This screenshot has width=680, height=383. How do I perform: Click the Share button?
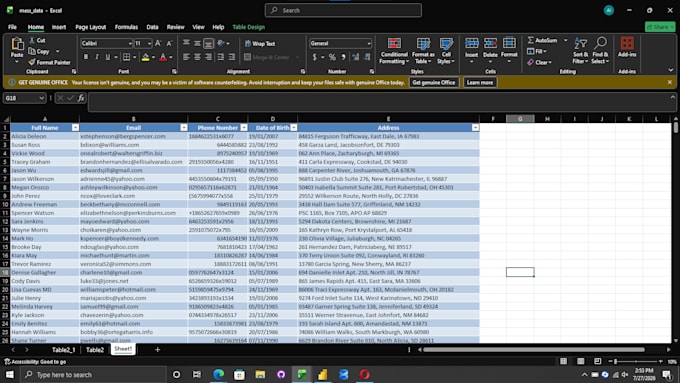660,27
